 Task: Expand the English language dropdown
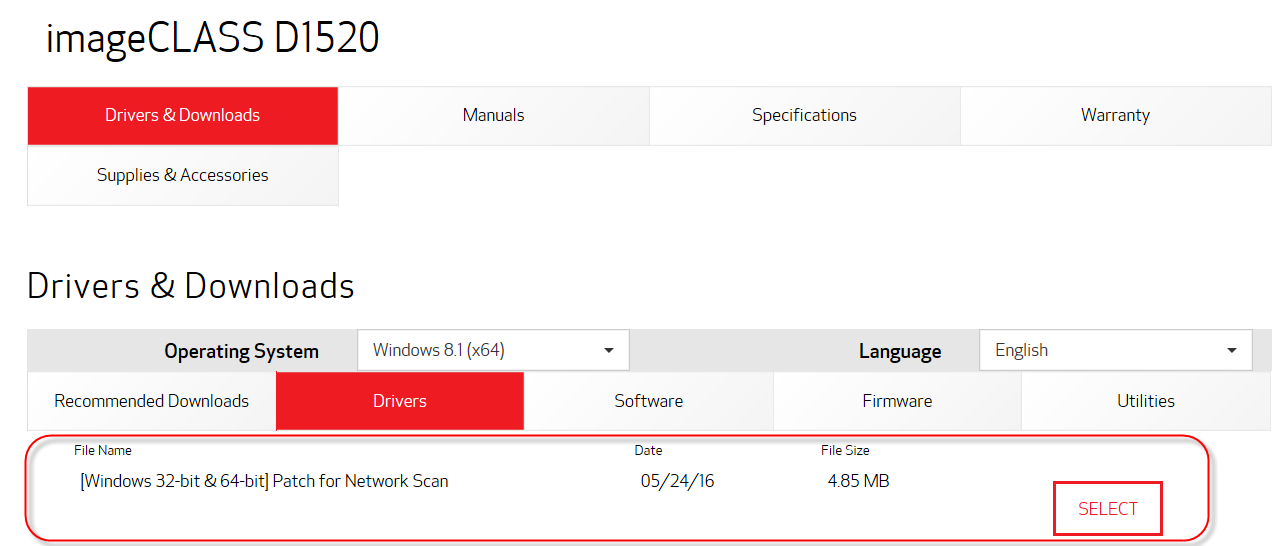(x=1100, y=351)
